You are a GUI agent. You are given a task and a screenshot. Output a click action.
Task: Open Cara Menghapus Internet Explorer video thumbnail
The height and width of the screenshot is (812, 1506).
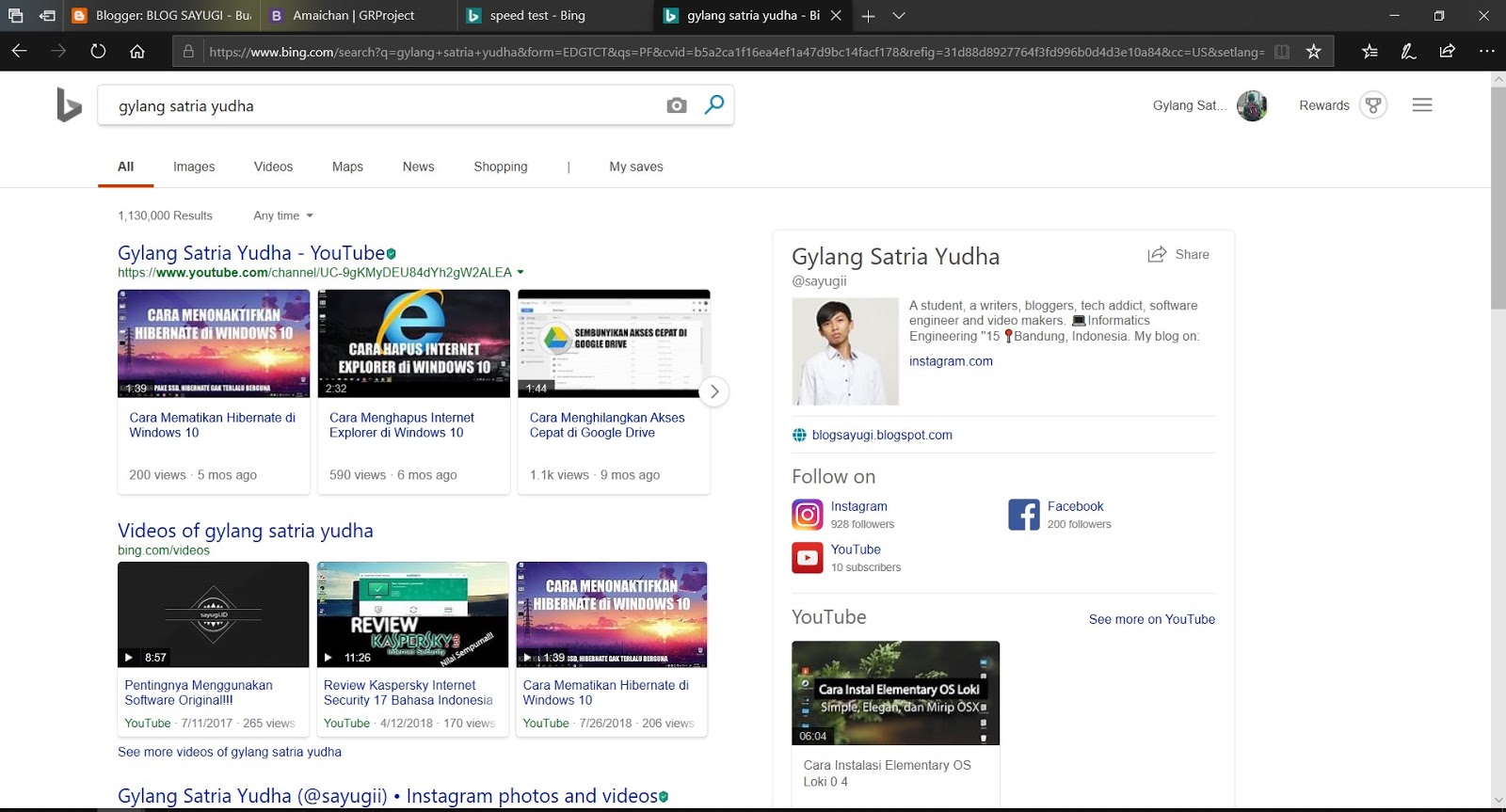pos(414,343)
